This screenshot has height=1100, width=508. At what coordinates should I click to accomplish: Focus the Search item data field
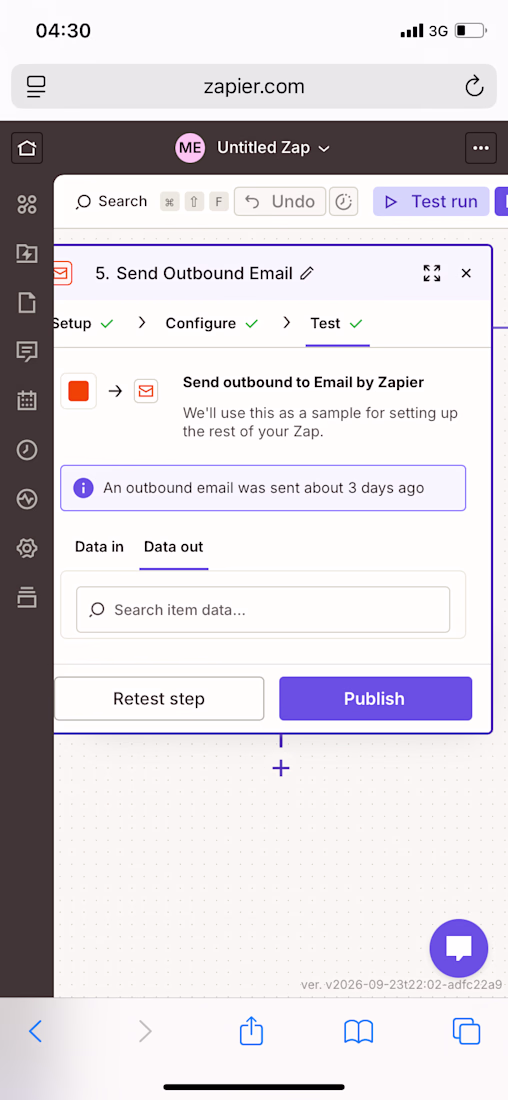(x=263, y=610)
